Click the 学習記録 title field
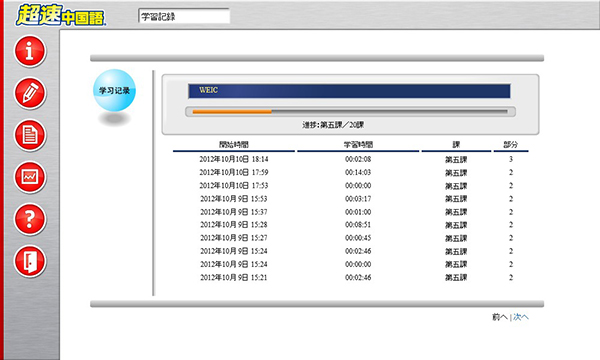The width and height of the screenshot is (600, 360). (x=184, y=16)
